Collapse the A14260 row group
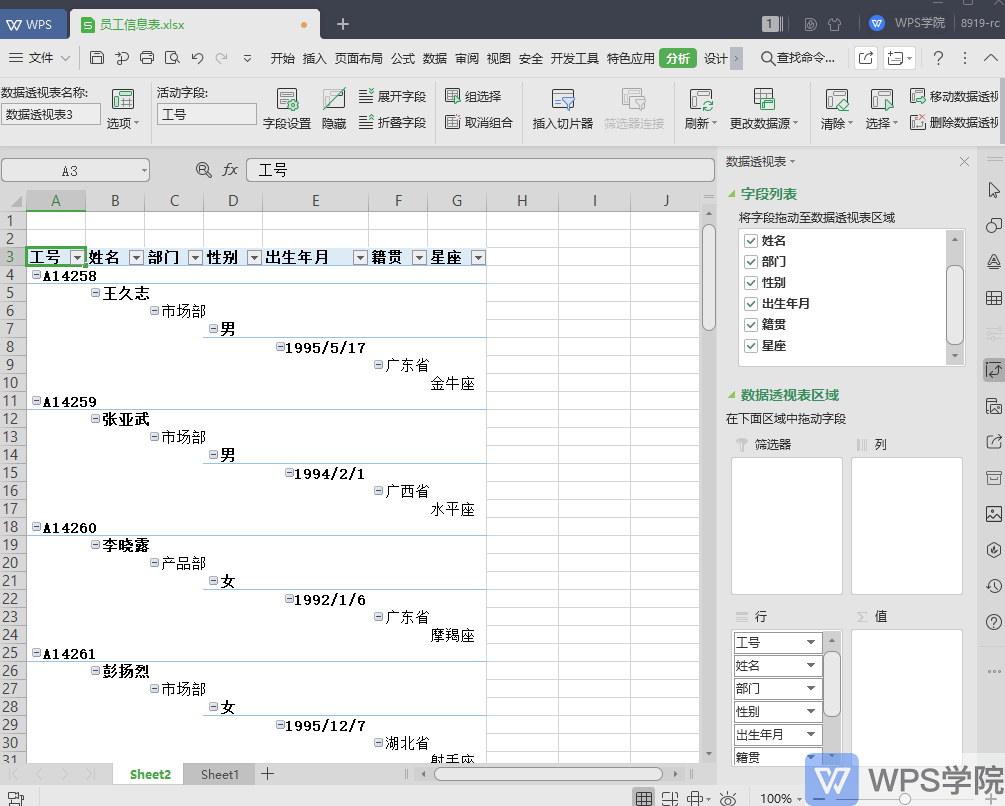This screenshot has width=1005, height=806. (x=37, y=527)
